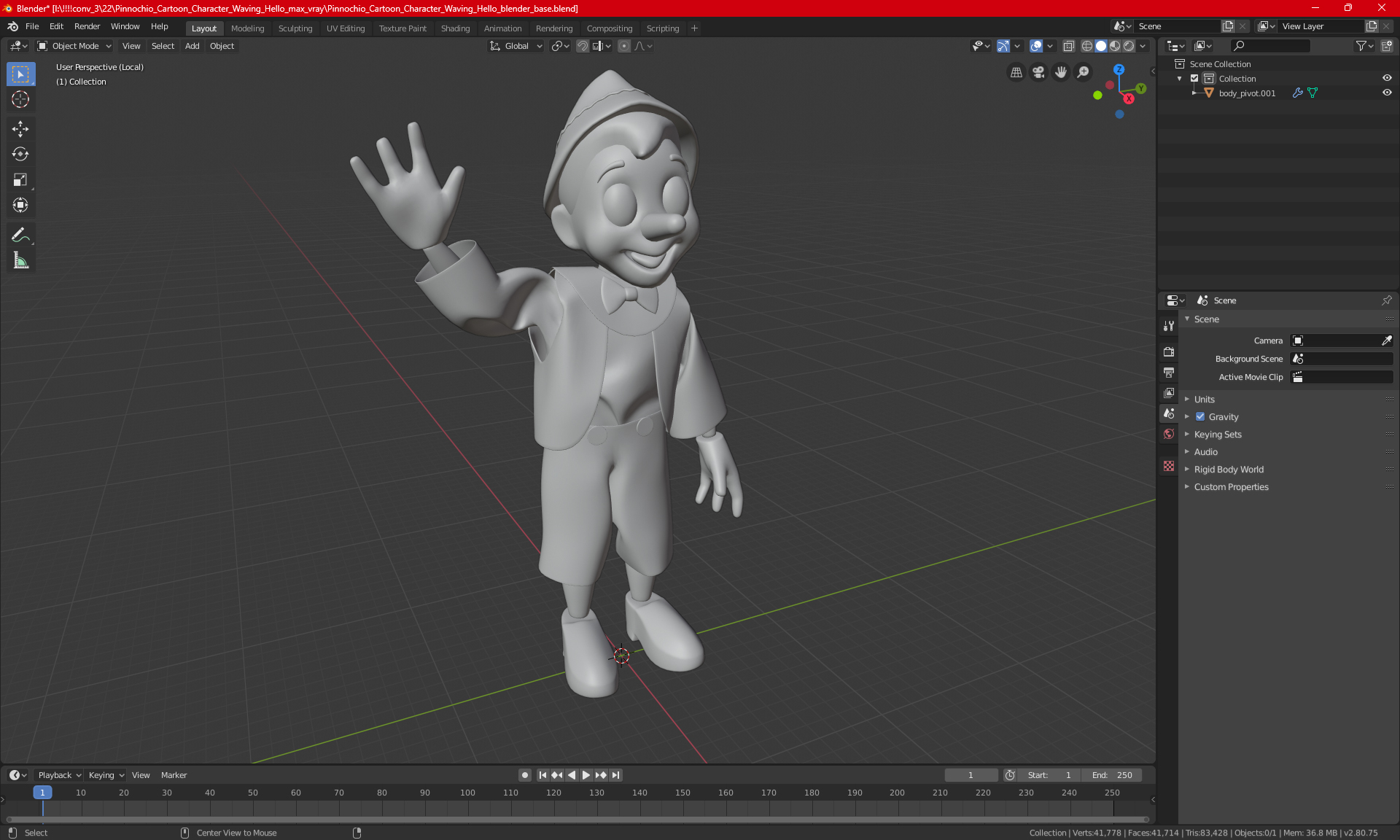Viewport: 1400px width, 840px height.
Task: Toggle viewport gizmos
Action: coord(1003,46)
